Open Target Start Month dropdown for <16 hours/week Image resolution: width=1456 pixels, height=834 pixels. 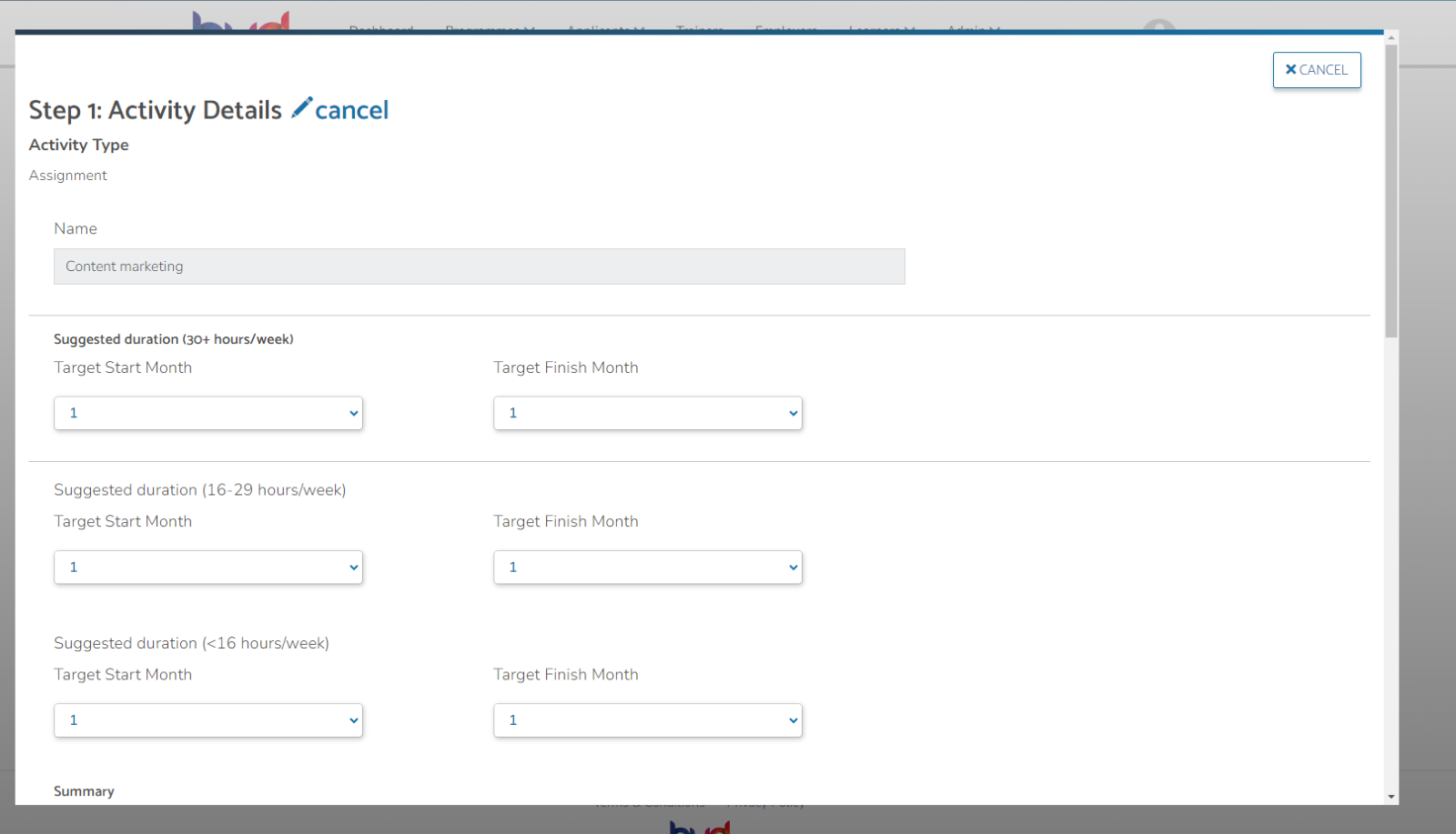(x=207, y=719)
